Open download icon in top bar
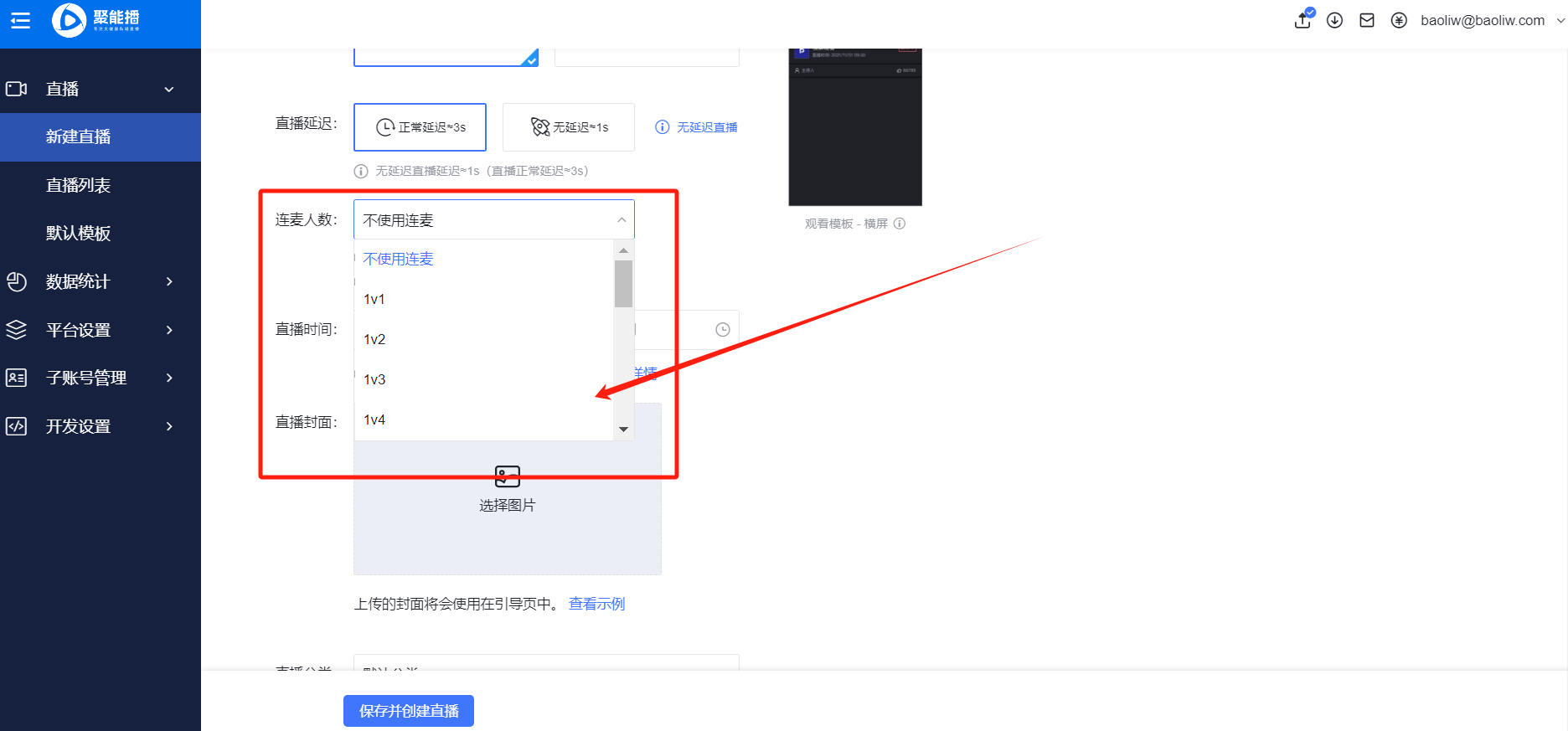The height and width of the screenshot is (731, 1568). pos(1335,20)
